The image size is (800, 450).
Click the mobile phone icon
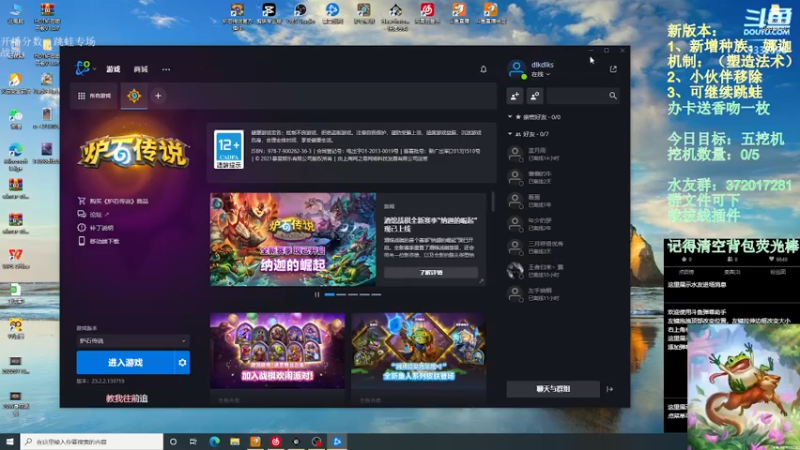[x=82, y=240]
